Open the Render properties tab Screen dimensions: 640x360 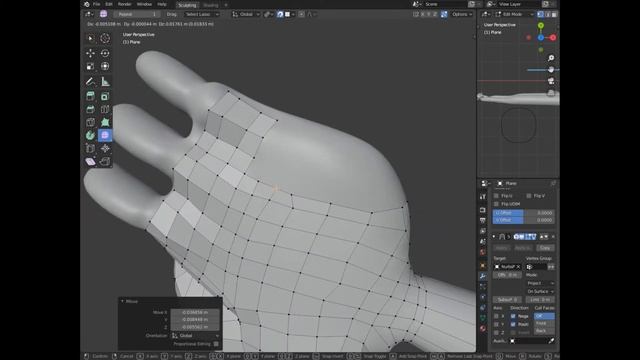pyautogui.click(x=483, y=210)
